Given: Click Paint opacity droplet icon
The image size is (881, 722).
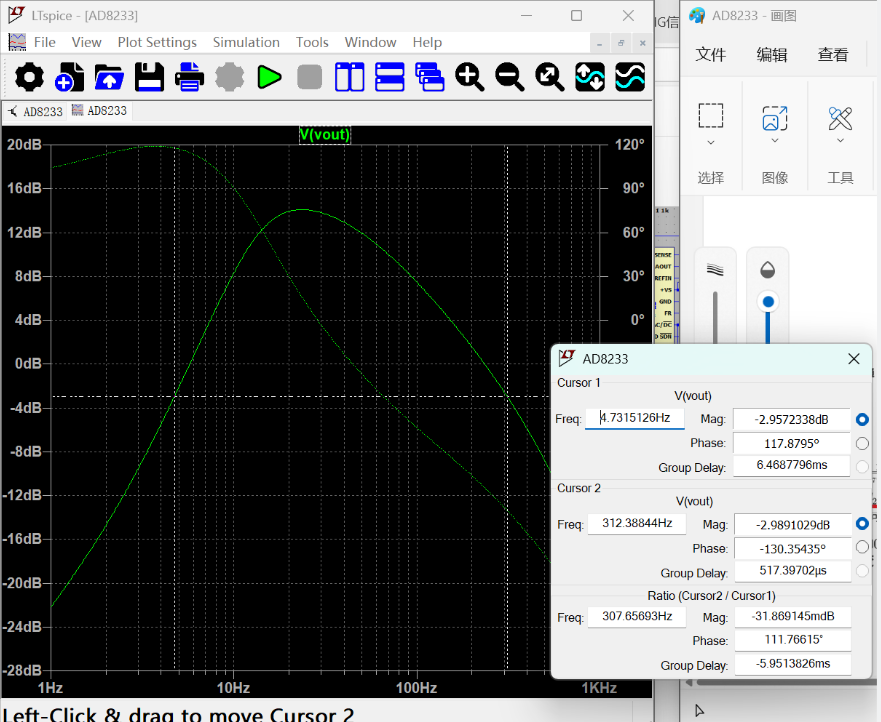Looking at the screenshot, I should [768, 270].
